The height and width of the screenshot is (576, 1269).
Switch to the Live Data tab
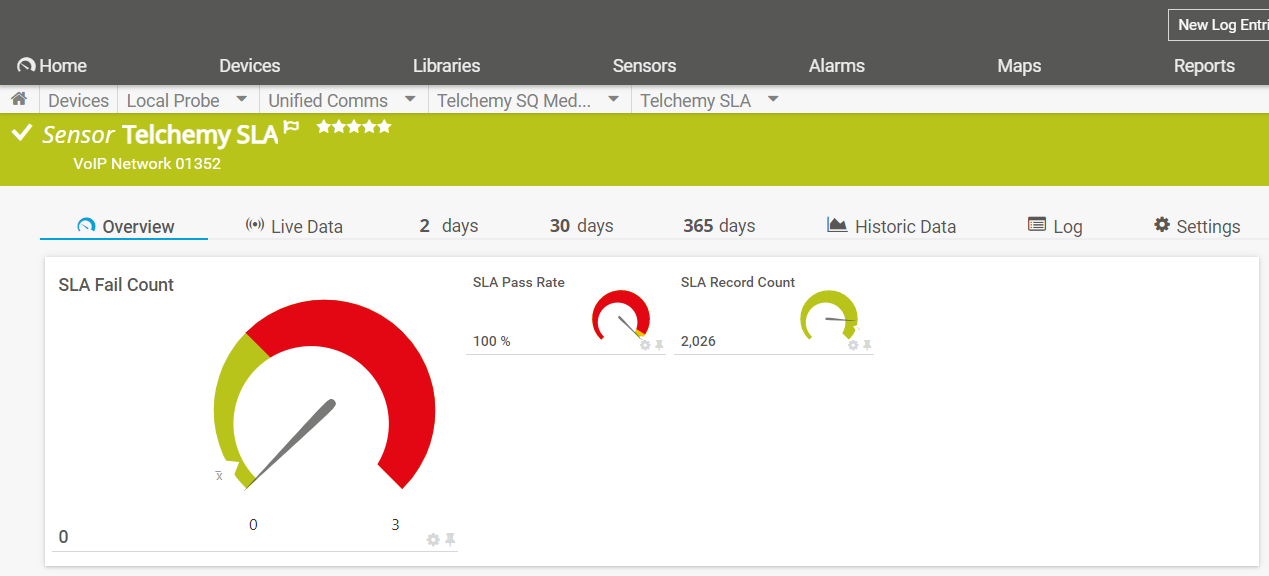coord(294,226)
